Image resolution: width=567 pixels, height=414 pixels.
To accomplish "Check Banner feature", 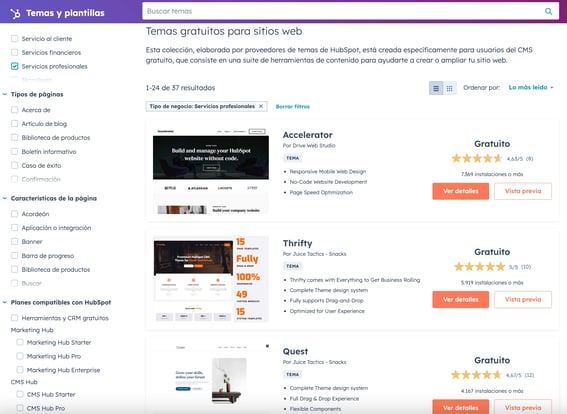I will (x=14, y=242).
